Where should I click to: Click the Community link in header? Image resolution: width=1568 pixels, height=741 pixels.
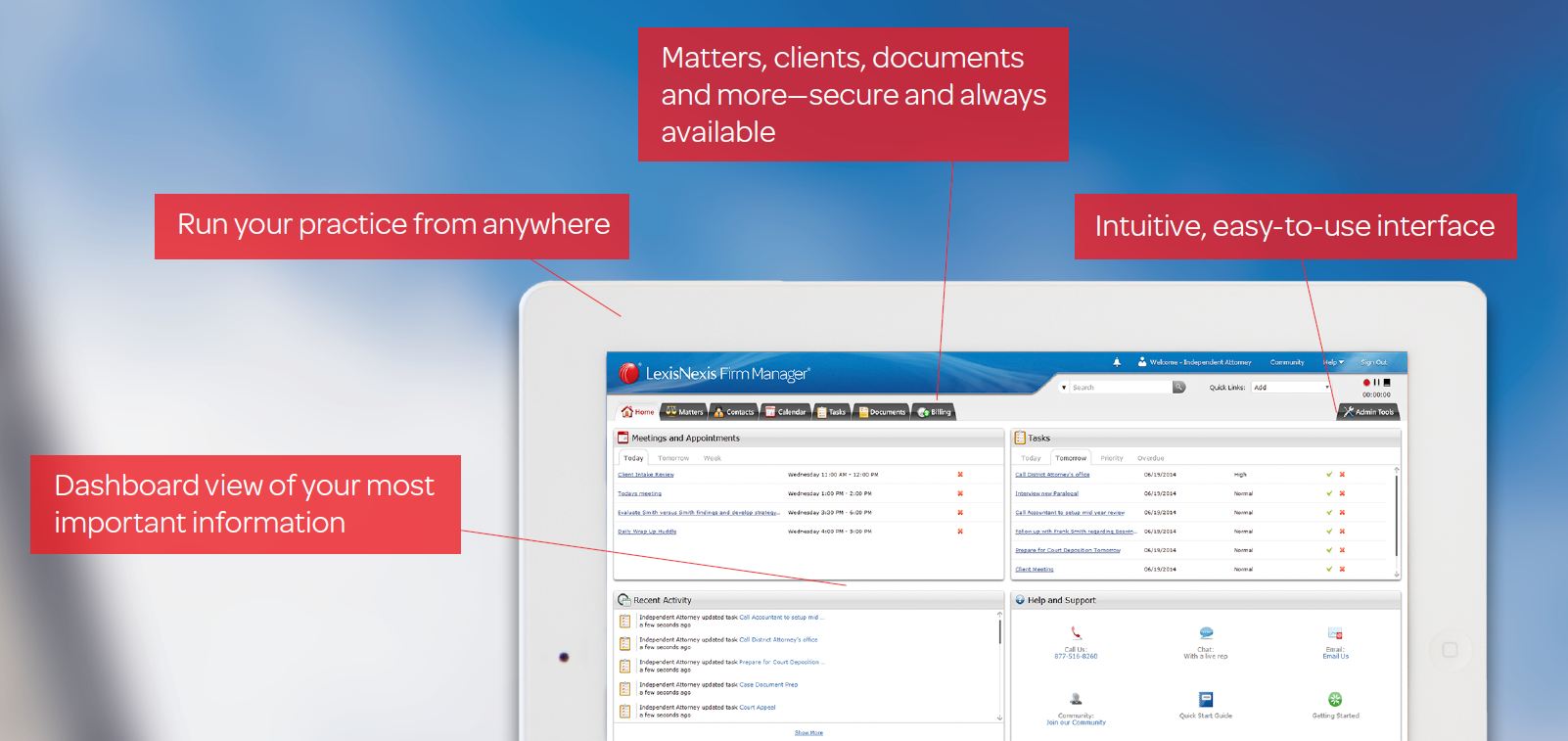pos(1287,362)
